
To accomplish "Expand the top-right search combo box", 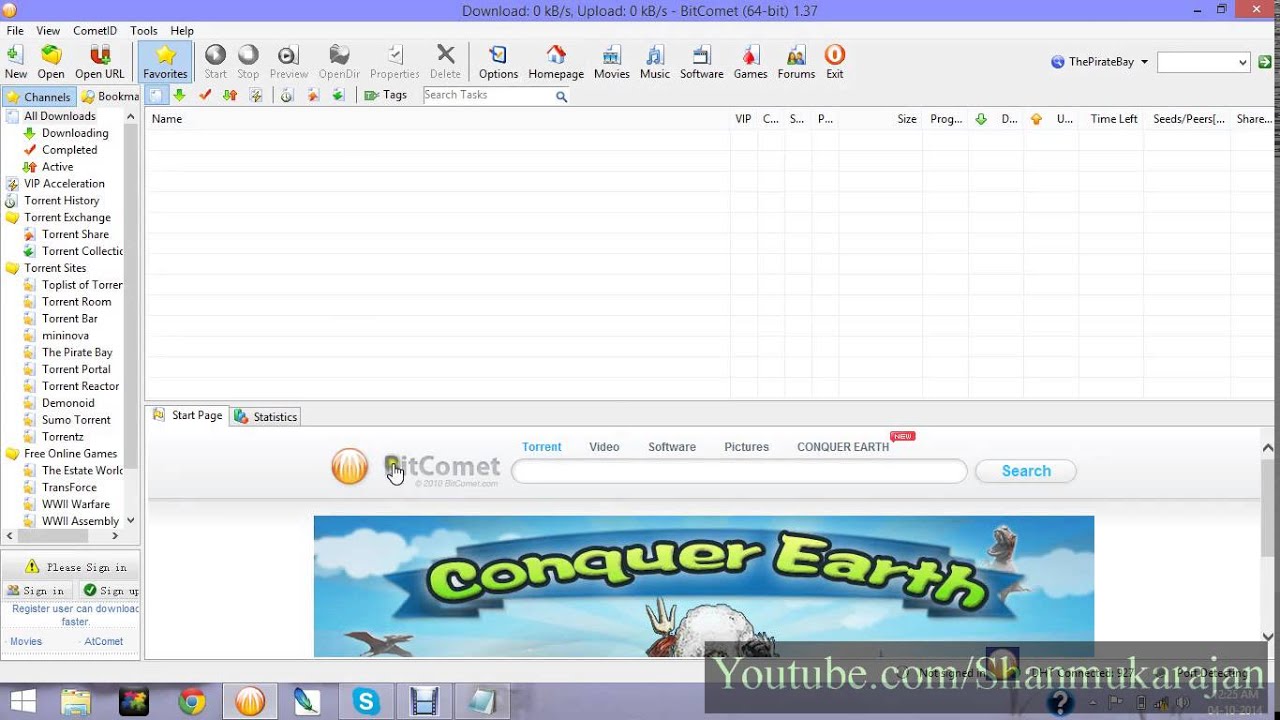I will pos(1243,63).
